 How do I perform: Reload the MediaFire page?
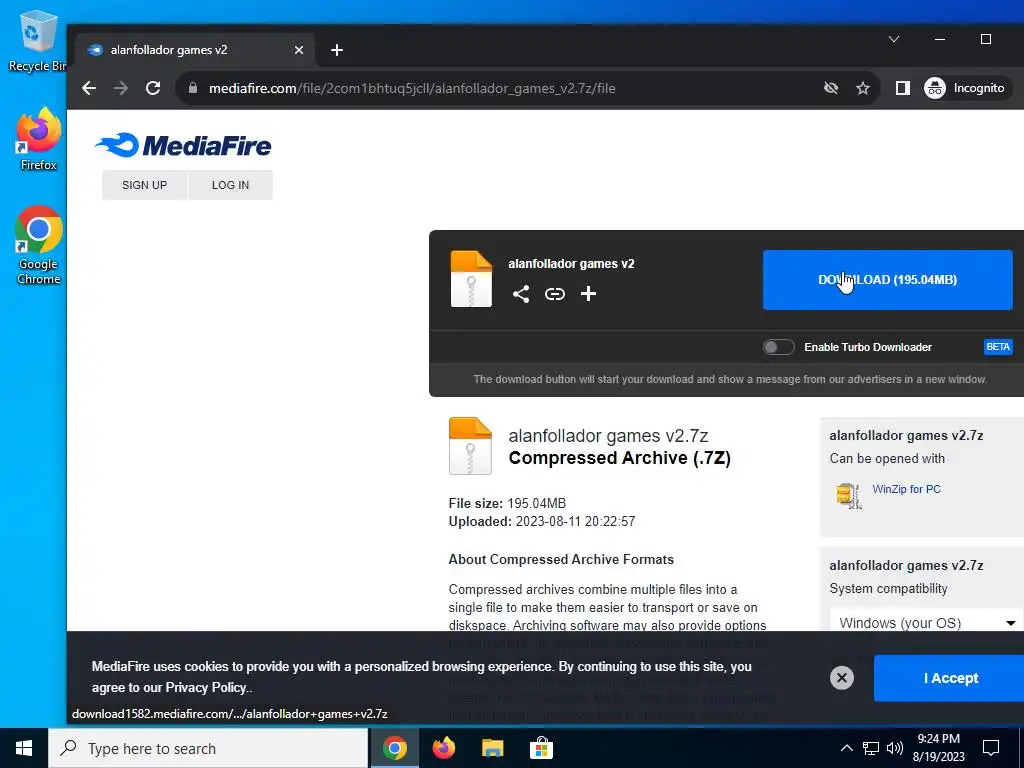coord(153,88)
